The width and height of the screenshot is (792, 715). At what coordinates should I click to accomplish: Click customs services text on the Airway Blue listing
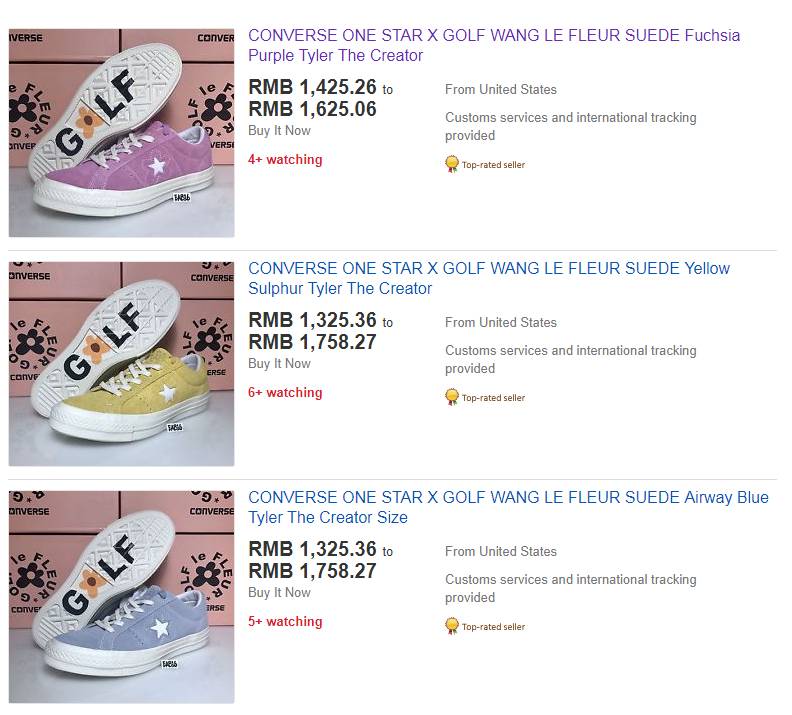coord(570,588)
